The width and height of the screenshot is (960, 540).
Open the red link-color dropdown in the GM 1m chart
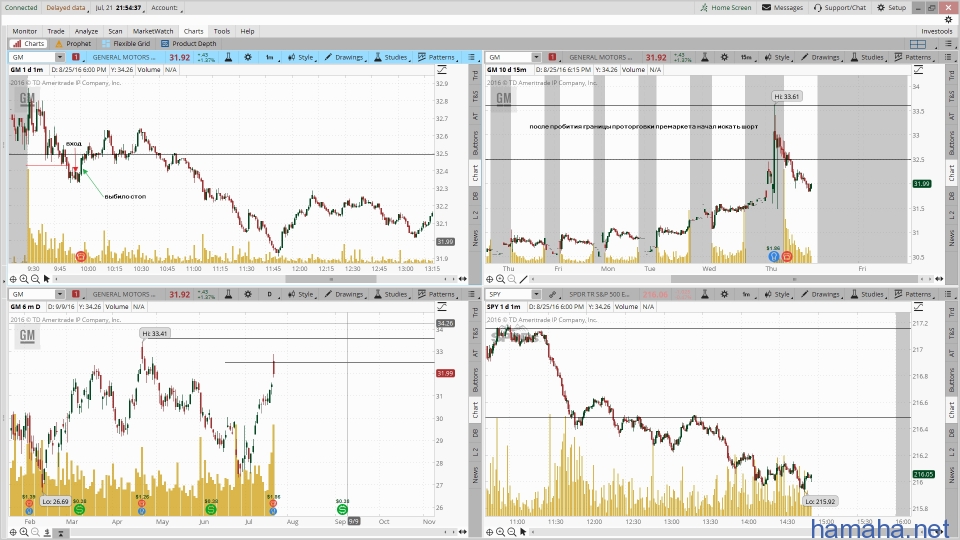pos(76,57)
